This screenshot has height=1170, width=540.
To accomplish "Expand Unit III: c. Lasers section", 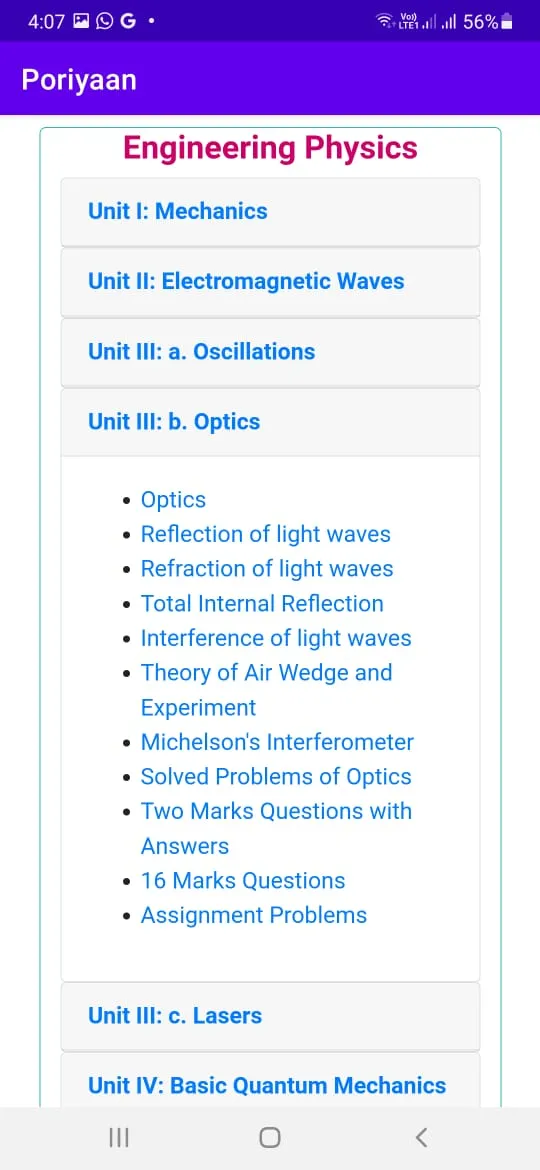I will point(270,1016).
